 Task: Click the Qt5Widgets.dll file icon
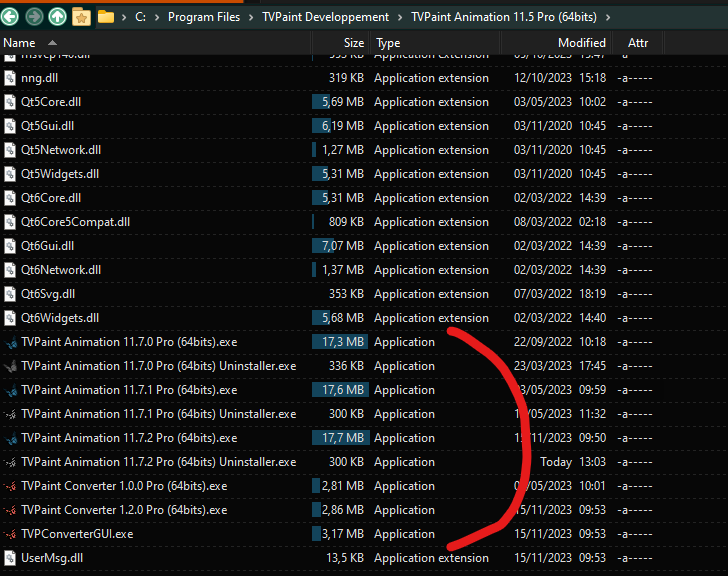10,174
